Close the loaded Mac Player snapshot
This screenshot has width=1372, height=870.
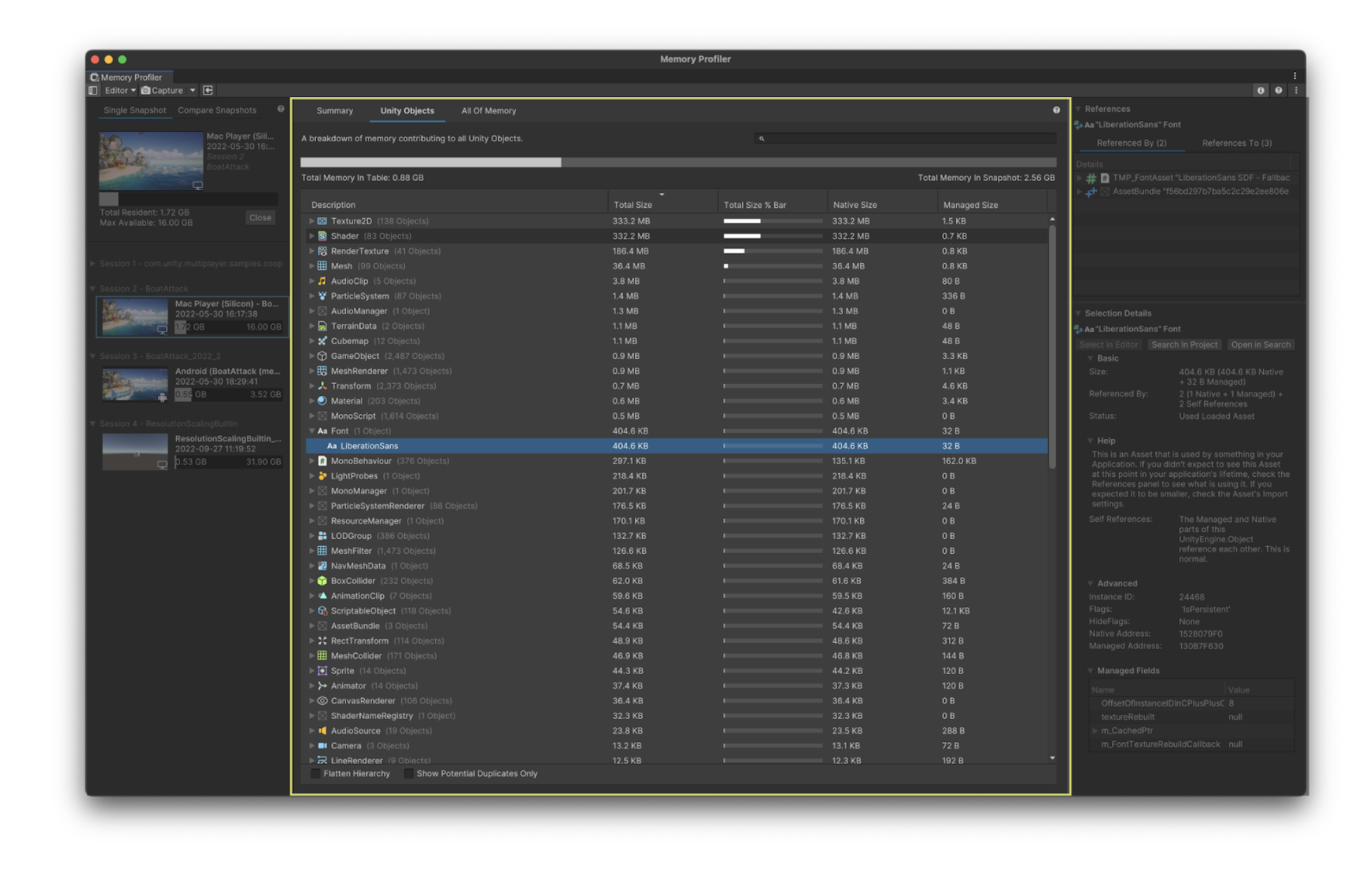tap(259, 217)
